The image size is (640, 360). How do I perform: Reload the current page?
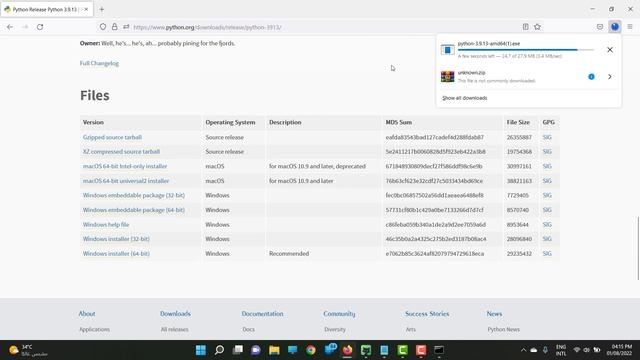point(40,27)
